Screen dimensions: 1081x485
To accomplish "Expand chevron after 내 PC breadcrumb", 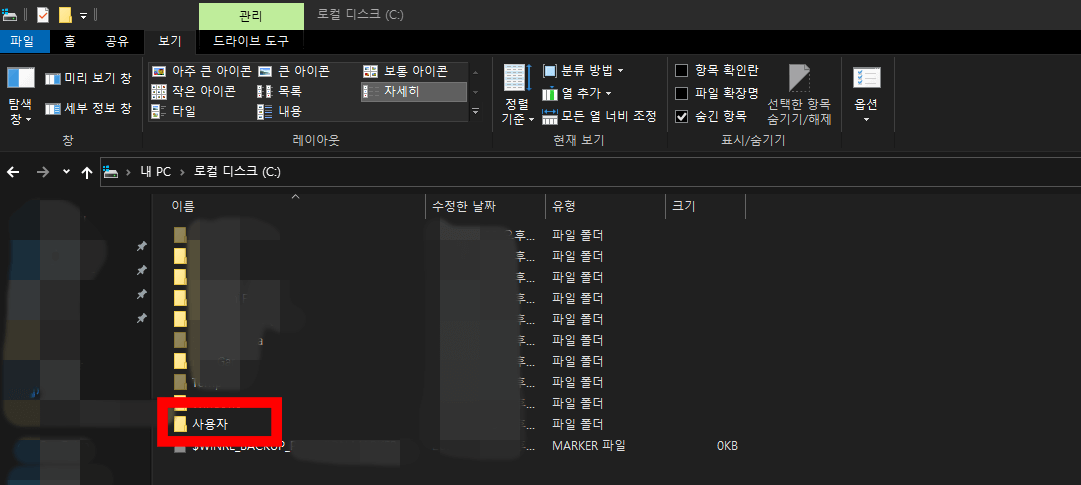I will point(183,172).
